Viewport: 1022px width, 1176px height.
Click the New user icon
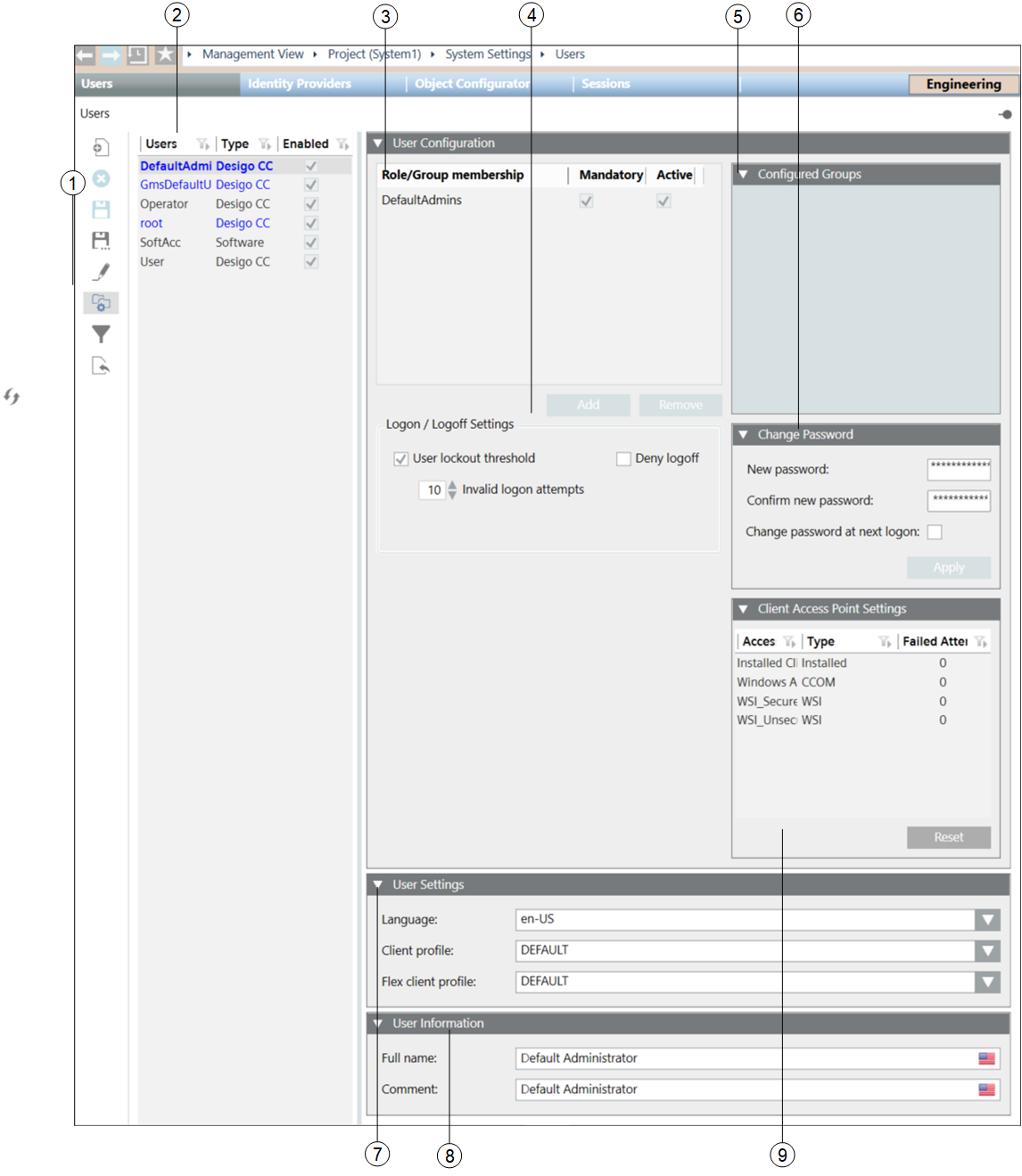click(100, 145)
